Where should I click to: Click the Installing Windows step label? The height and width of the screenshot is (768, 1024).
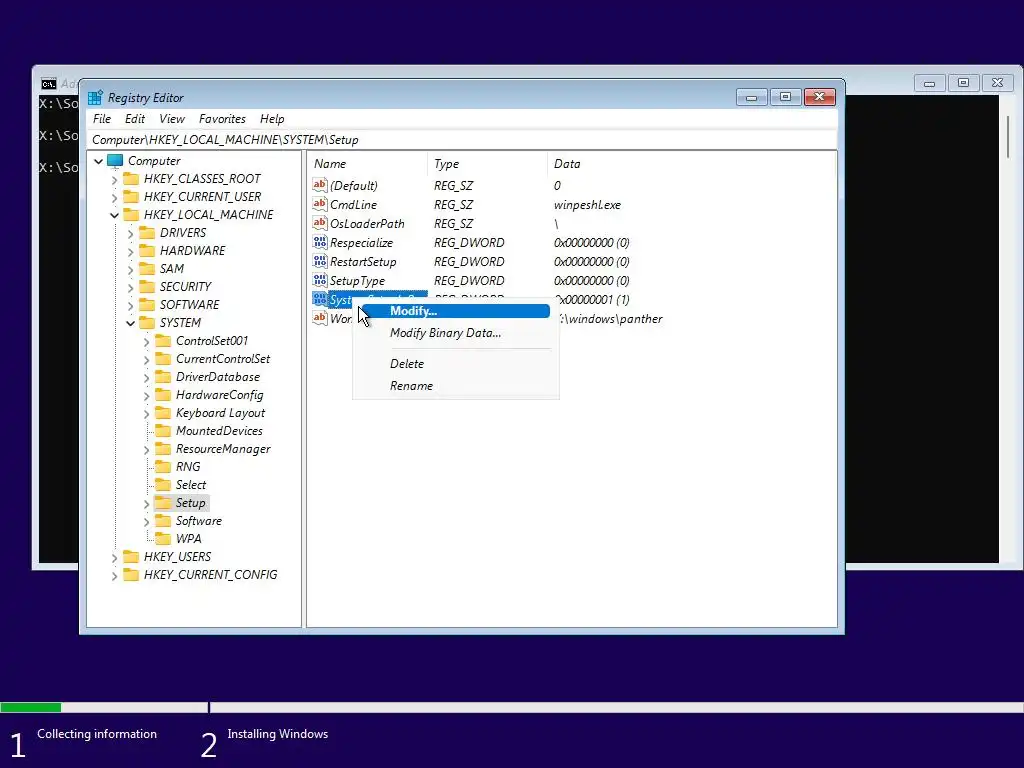[x=278, y=734]
